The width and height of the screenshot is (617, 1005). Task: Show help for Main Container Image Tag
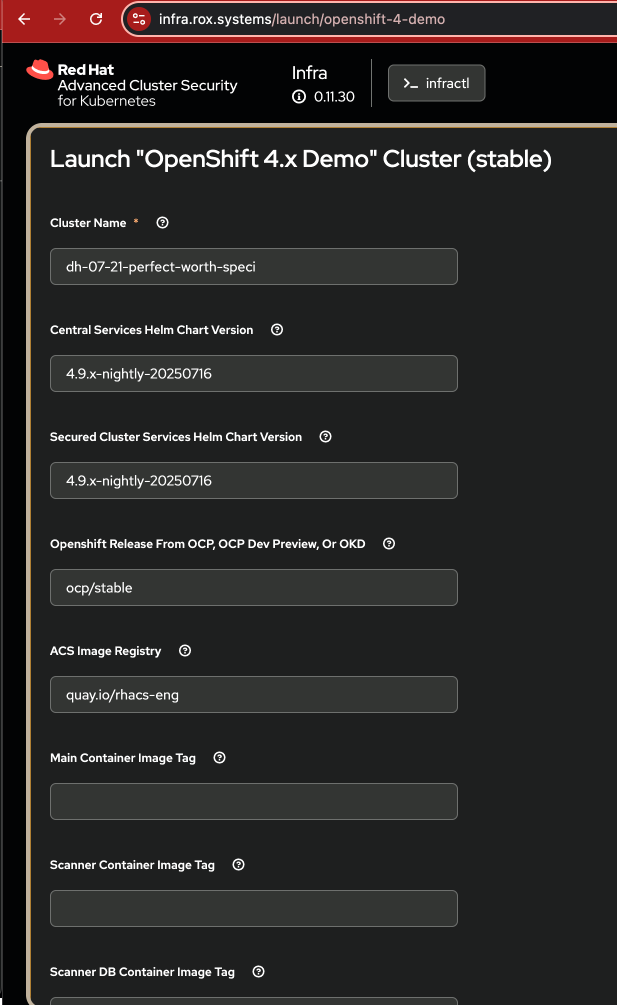220,758
